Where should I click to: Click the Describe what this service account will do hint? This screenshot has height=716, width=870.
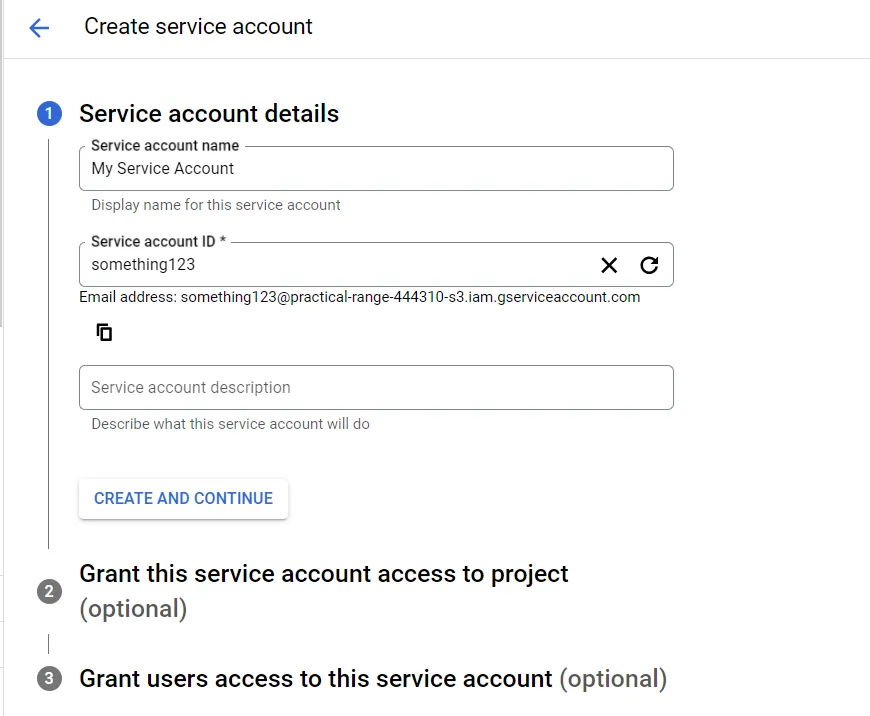[x=230, y=424]
